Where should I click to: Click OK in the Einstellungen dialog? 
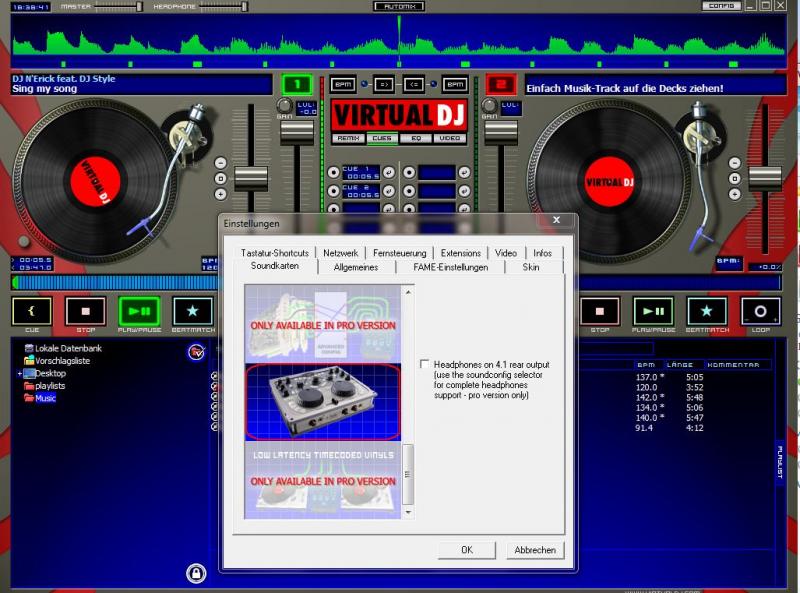pos(466,550)
